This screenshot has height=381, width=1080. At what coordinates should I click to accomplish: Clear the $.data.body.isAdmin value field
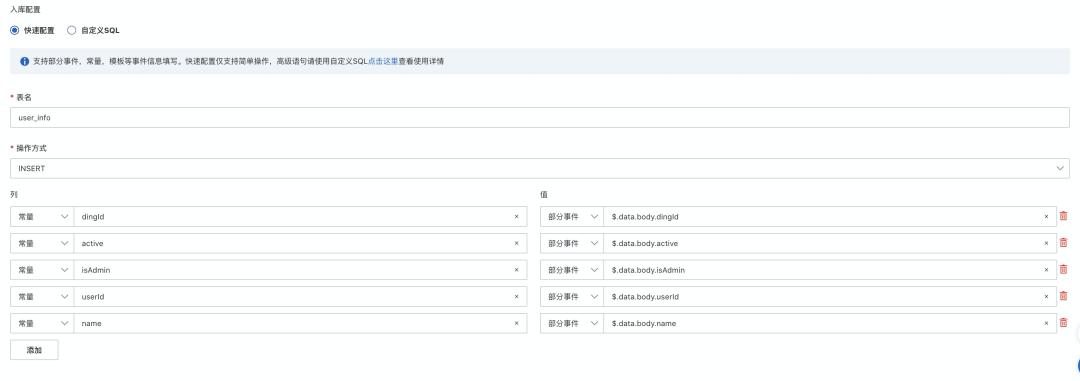coord(1046,270)
